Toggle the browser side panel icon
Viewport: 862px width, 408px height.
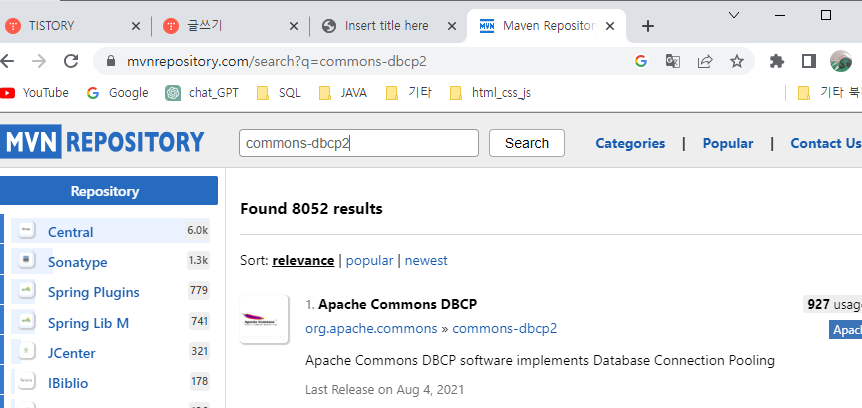point(809,61)
